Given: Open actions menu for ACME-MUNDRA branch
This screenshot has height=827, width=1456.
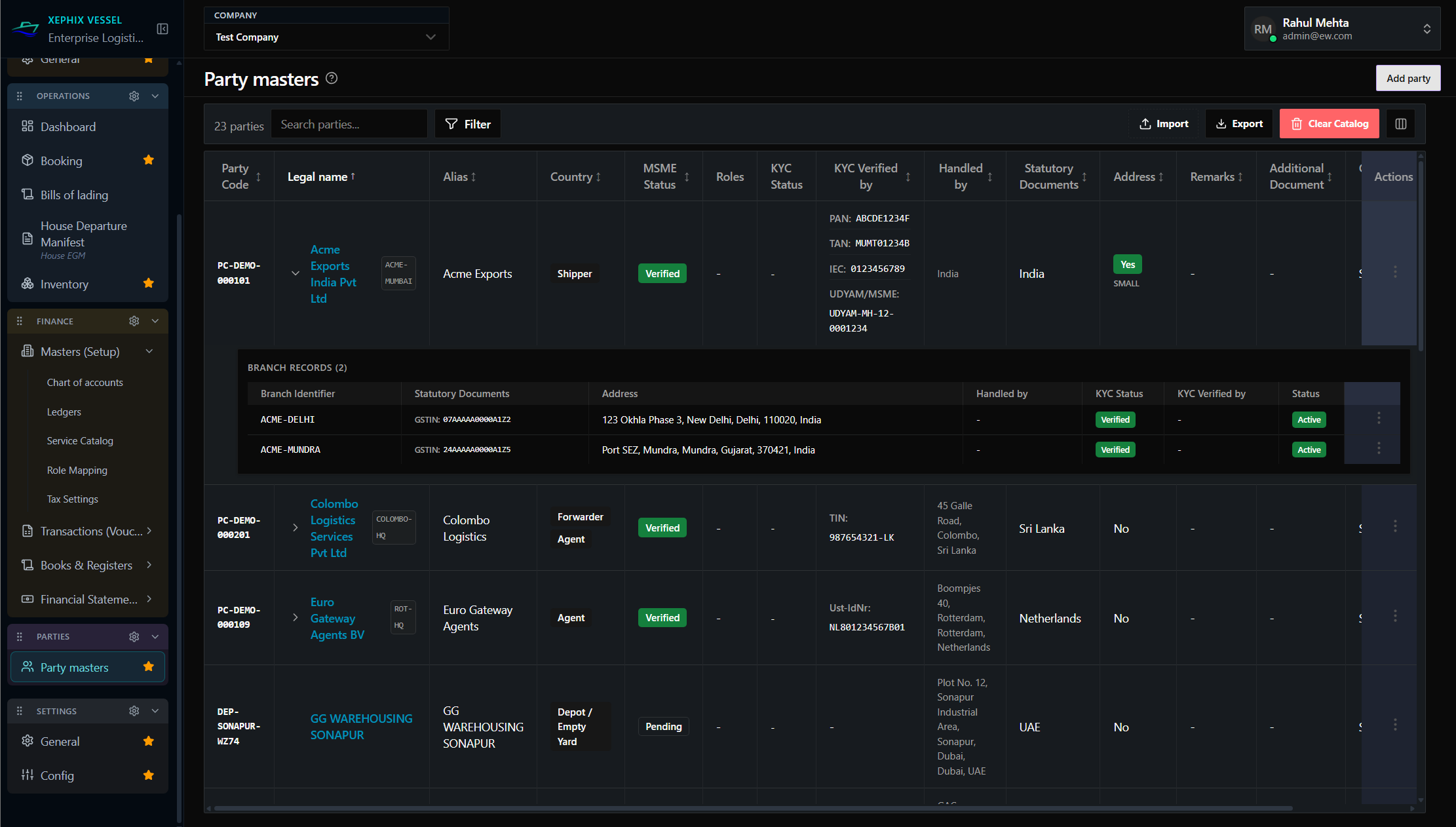Looking at the screenshot, I should pos(1379,448).
